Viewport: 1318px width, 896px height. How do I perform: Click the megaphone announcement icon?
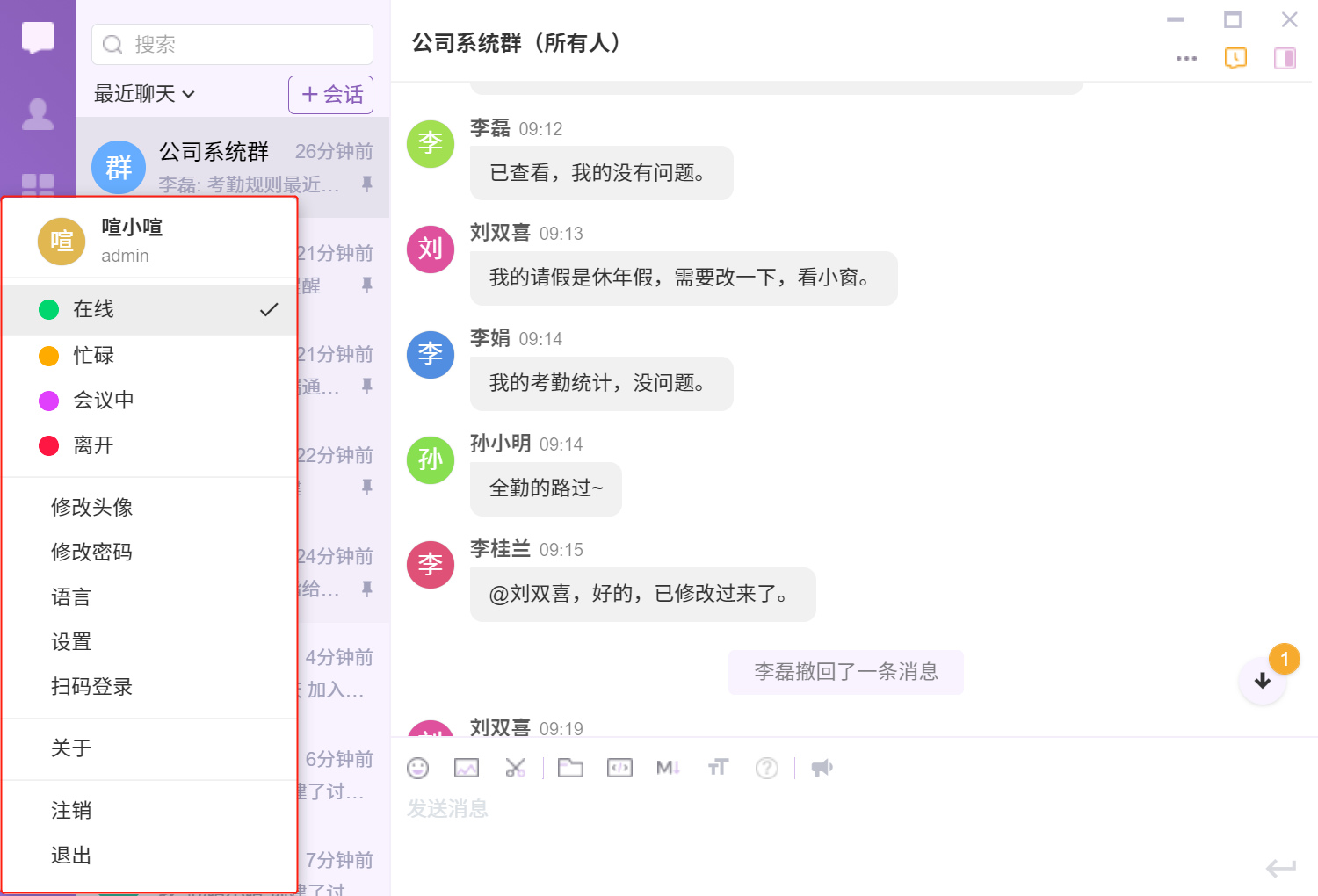(822, 768)
